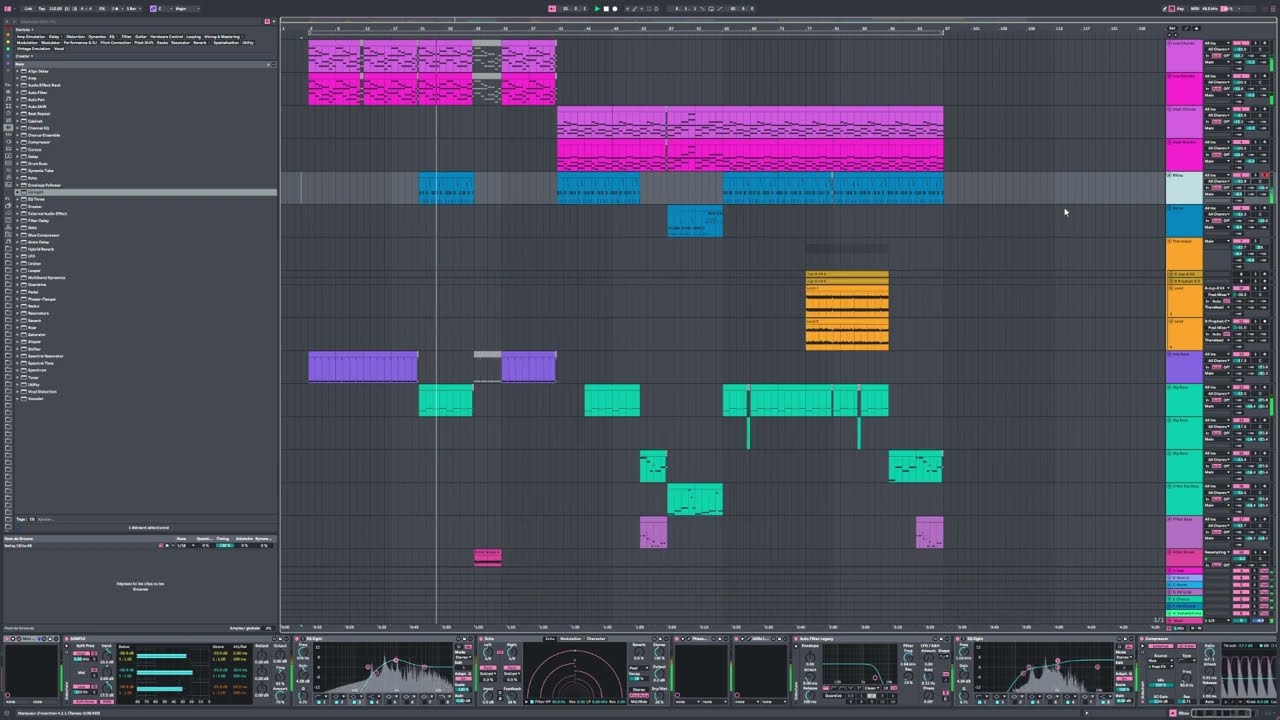
Task: Select Swing 16ths groove in Groove Pool
Action: [x=20, y=545]
